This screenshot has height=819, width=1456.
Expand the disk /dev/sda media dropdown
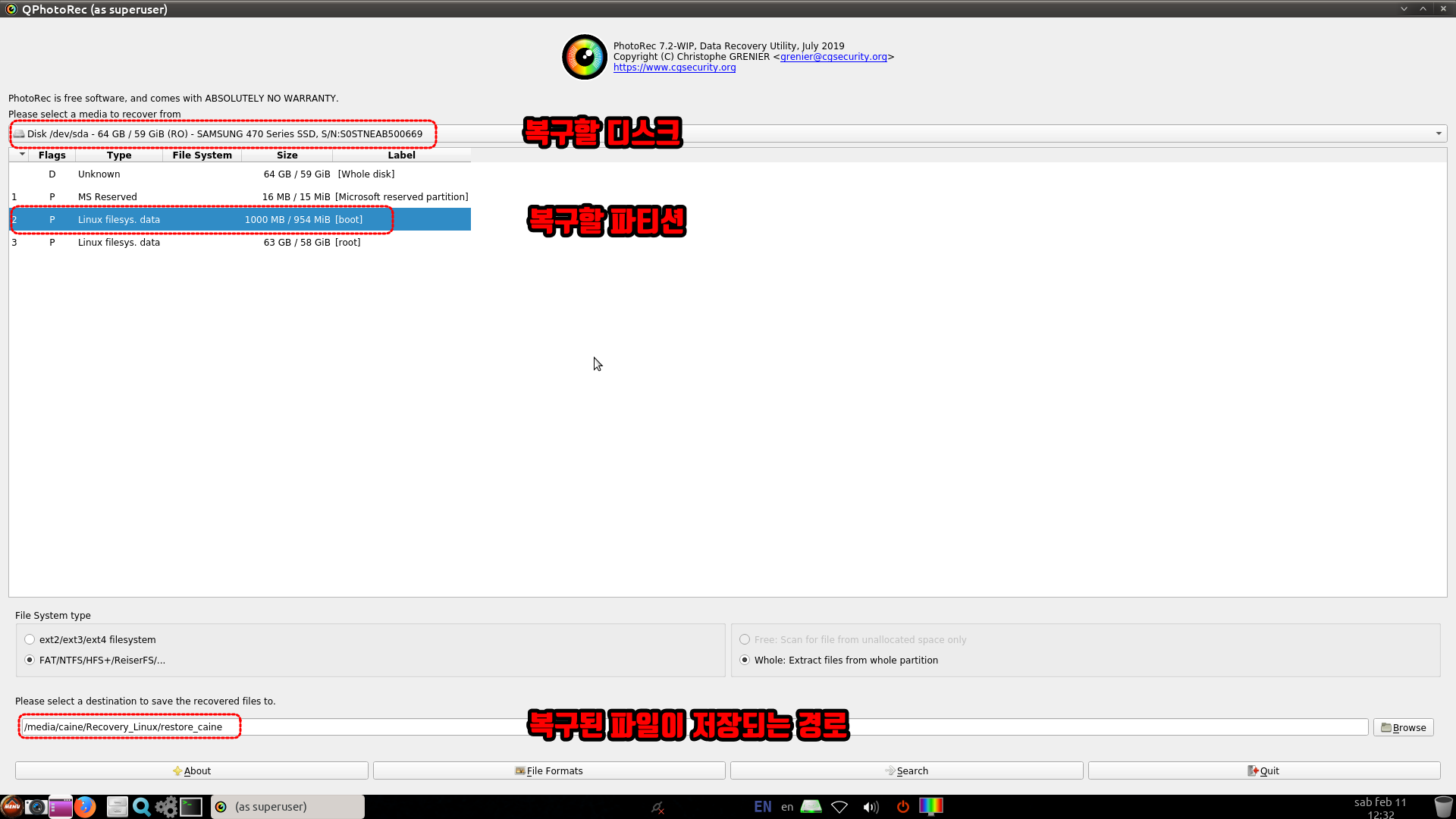[x=1438, y=133]
